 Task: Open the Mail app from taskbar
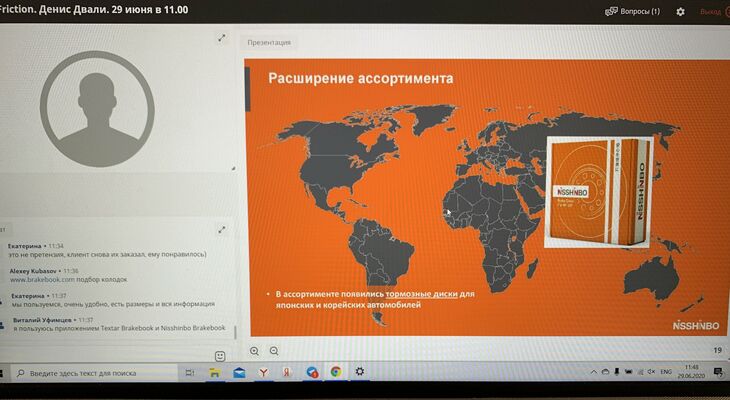click(x=239, y=373)
